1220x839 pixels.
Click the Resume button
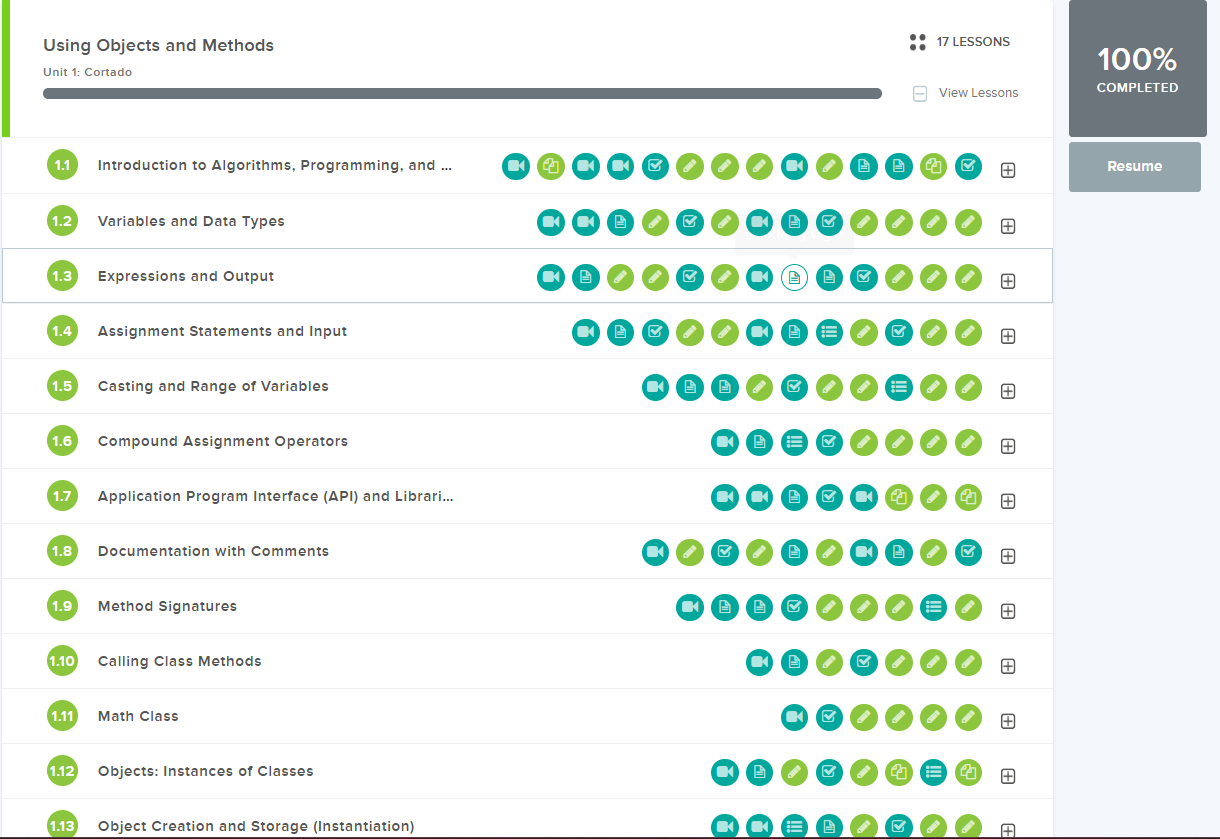1134,166
